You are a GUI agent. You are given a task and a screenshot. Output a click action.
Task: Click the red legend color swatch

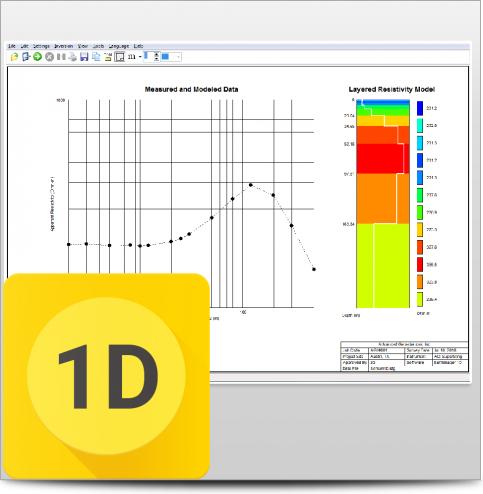420,264
